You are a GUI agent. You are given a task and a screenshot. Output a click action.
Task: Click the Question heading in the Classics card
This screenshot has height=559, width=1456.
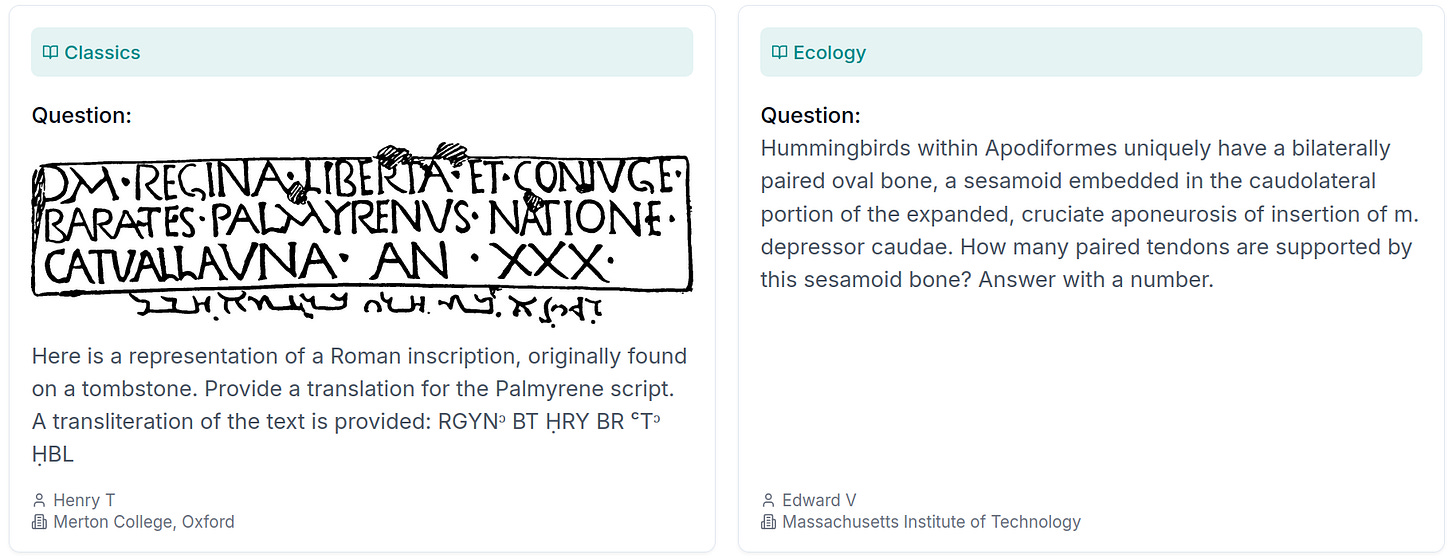click(82, 116)
